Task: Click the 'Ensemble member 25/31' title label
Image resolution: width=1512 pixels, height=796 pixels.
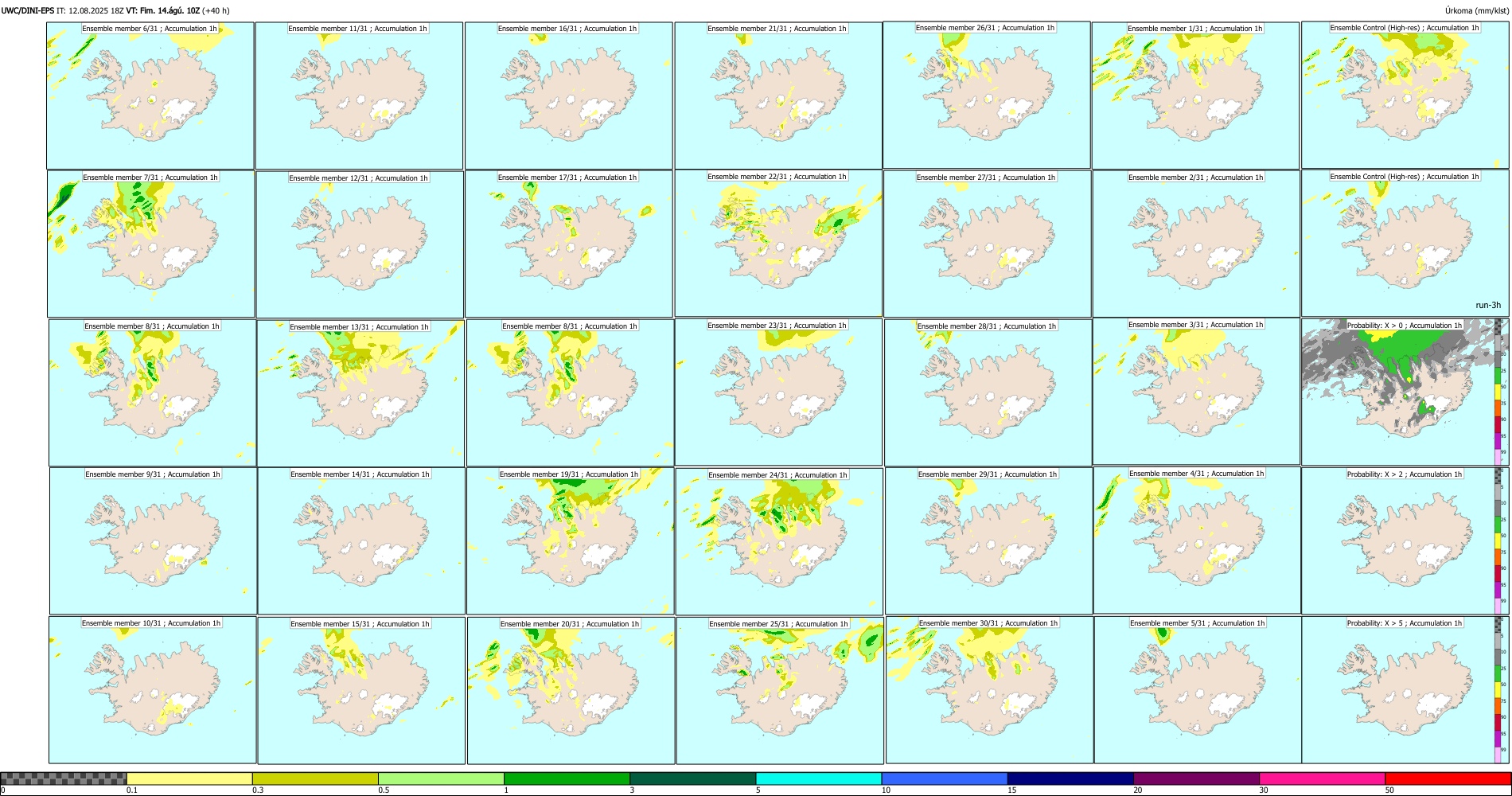Action: (x=778, y=624)
